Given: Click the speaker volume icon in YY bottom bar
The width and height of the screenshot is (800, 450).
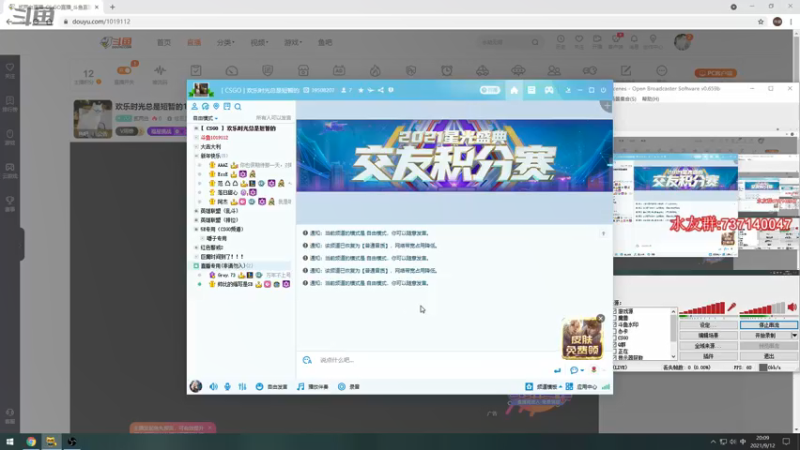Looking at the screenshot, I should (x=213, y=387).
